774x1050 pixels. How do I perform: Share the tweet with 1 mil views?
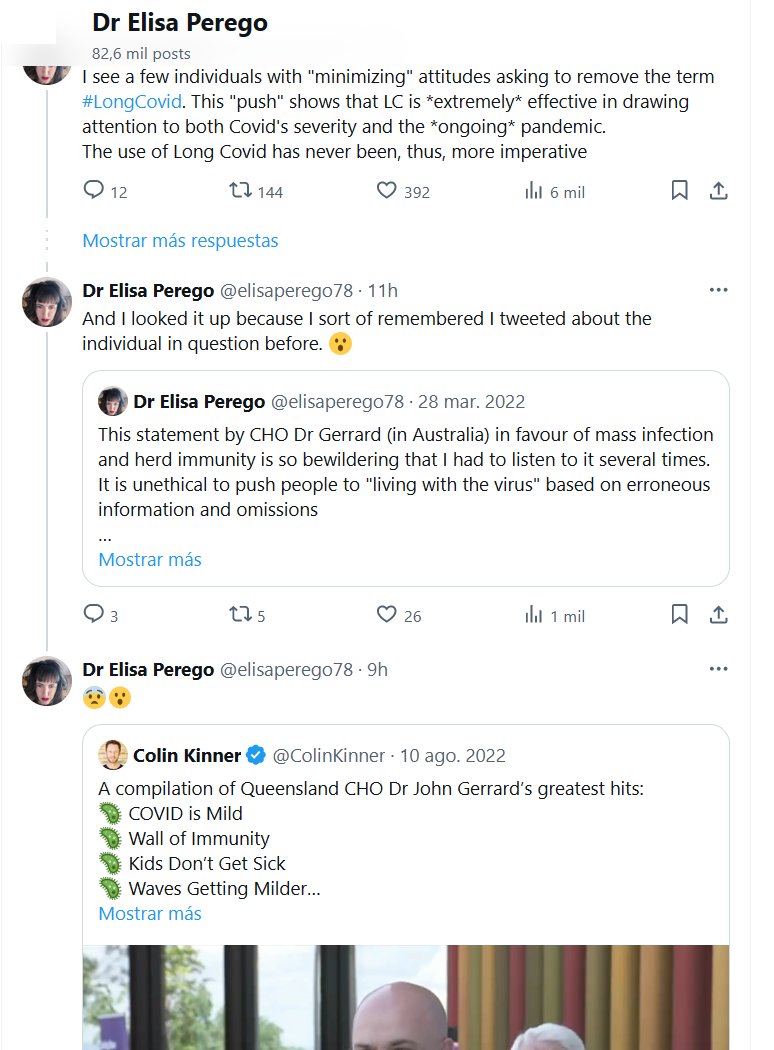coord(718,614)
